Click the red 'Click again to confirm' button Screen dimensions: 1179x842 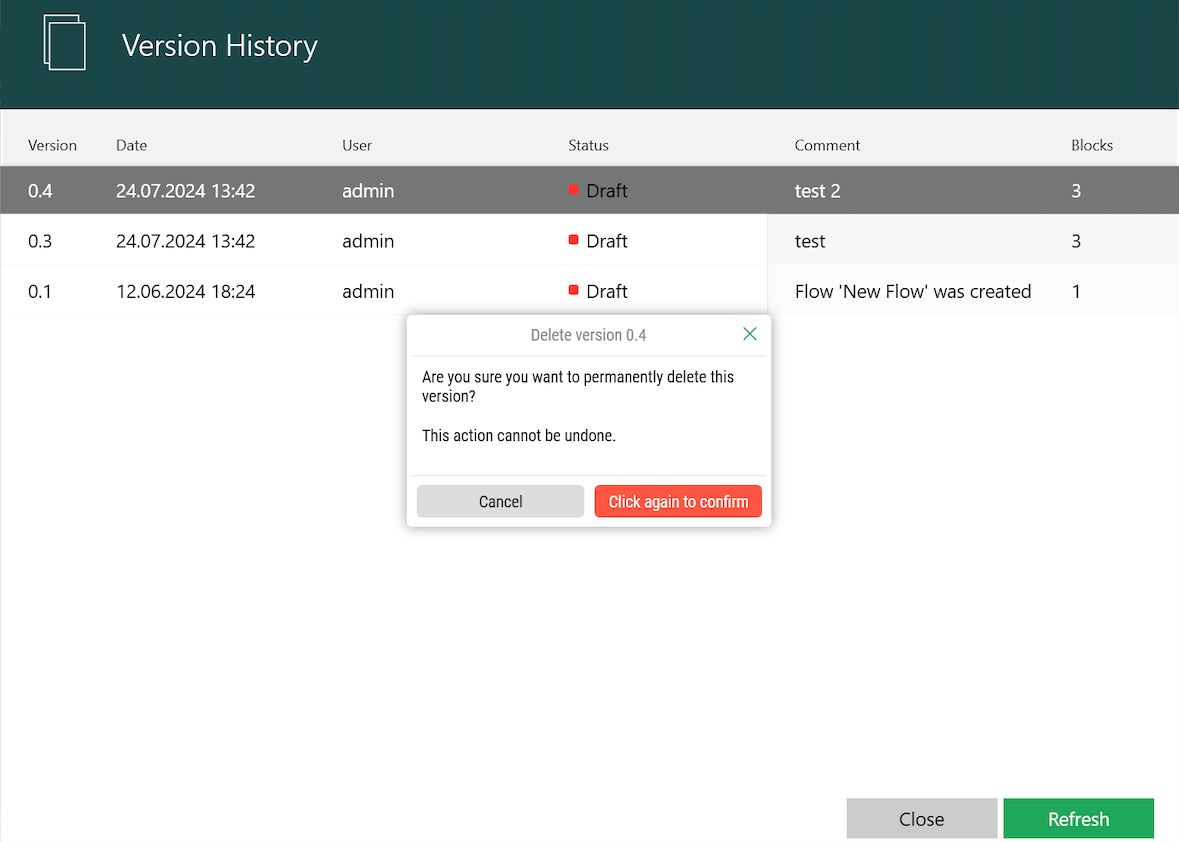coord(677,501)
